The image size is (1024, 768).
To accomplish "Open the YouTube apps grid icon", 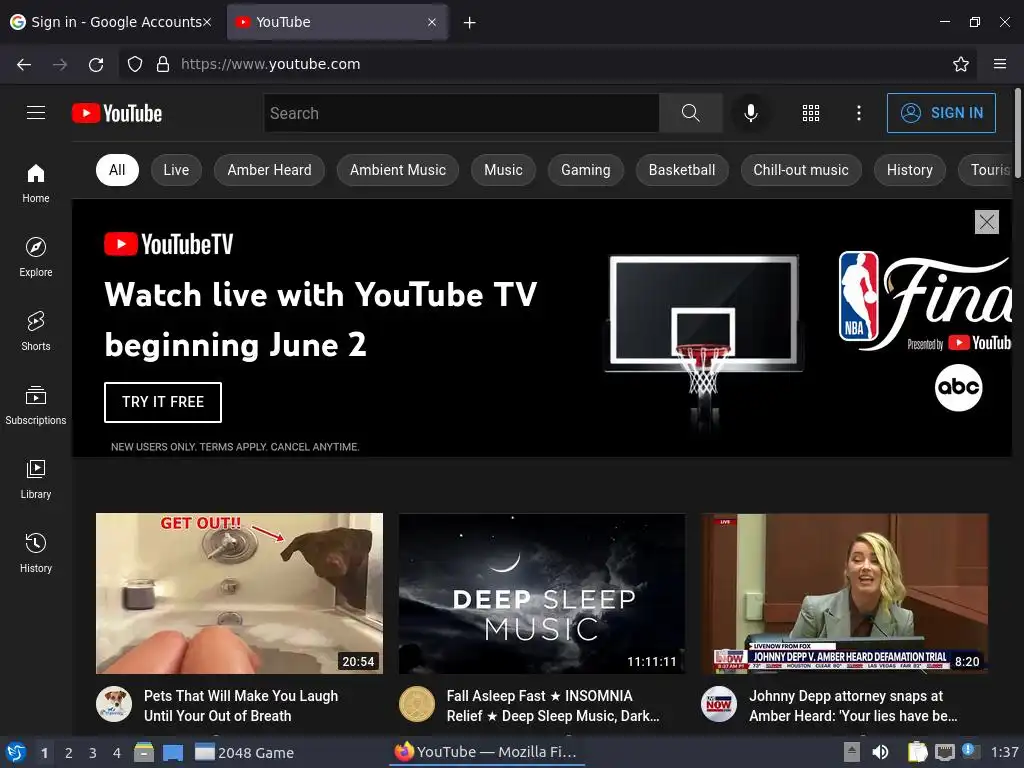I will click(810, 113).
